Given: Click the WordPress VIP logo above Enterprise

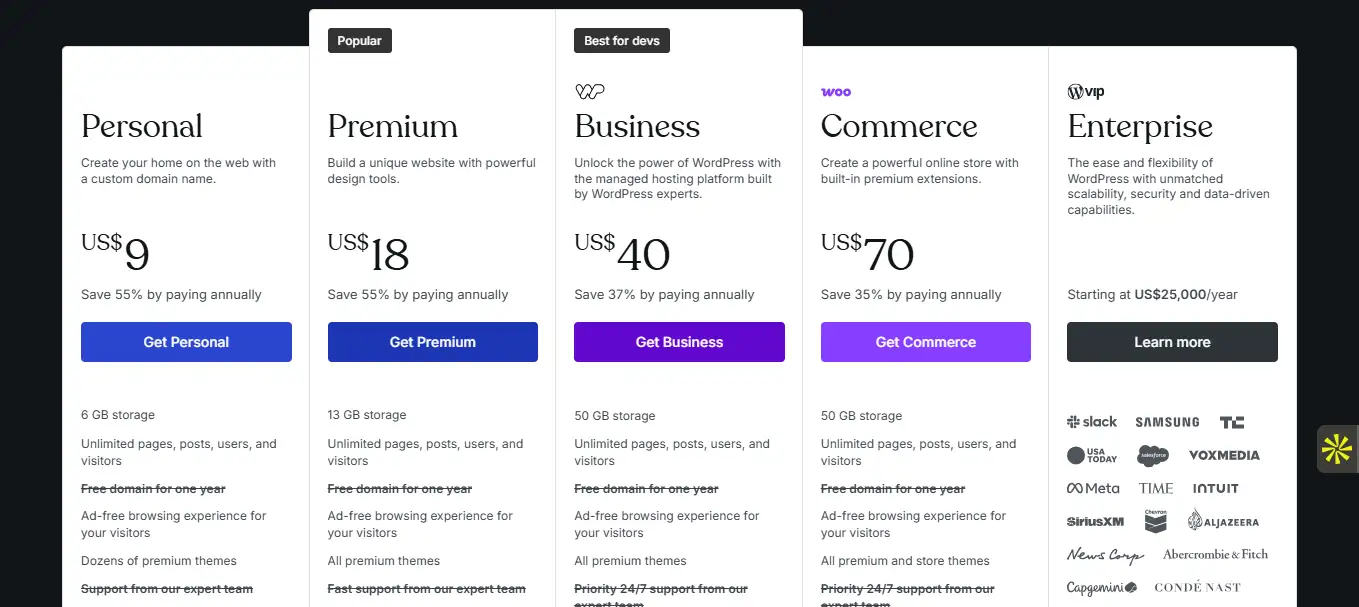Looking at the screenshot, I should click(1086, 92).
